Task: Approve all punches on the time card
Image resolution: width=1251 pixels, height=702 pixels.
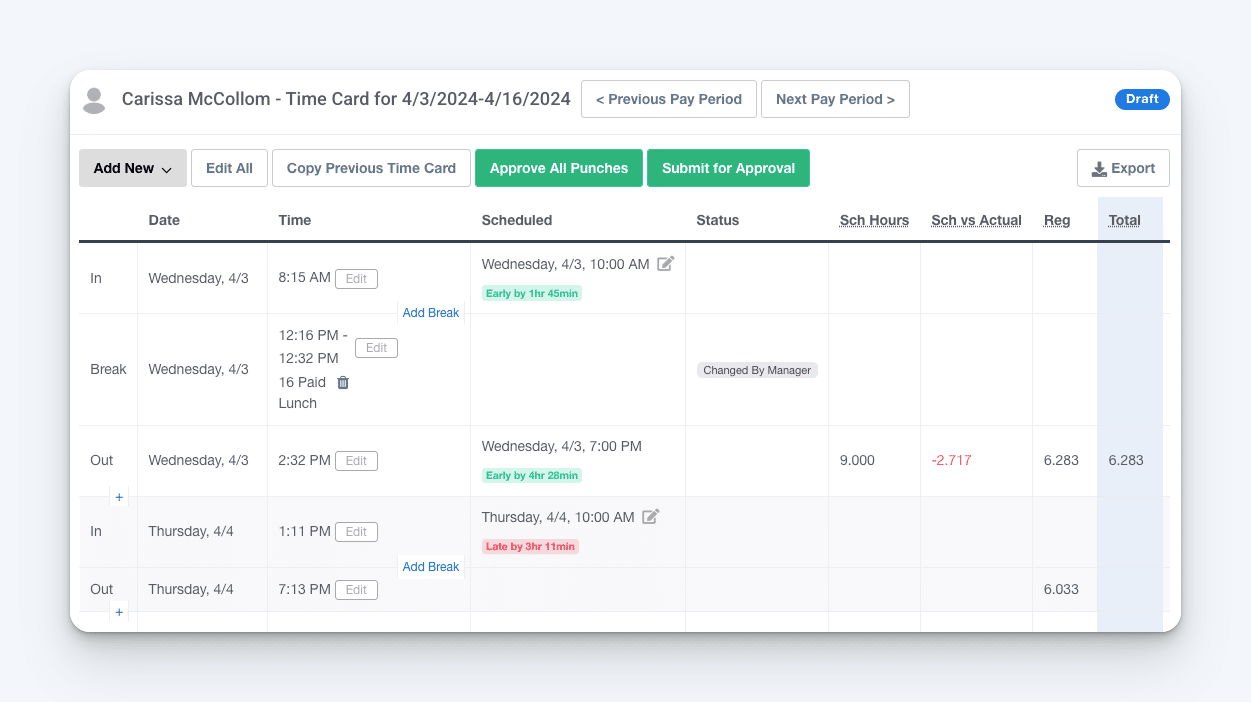Action: pos(558,167)
